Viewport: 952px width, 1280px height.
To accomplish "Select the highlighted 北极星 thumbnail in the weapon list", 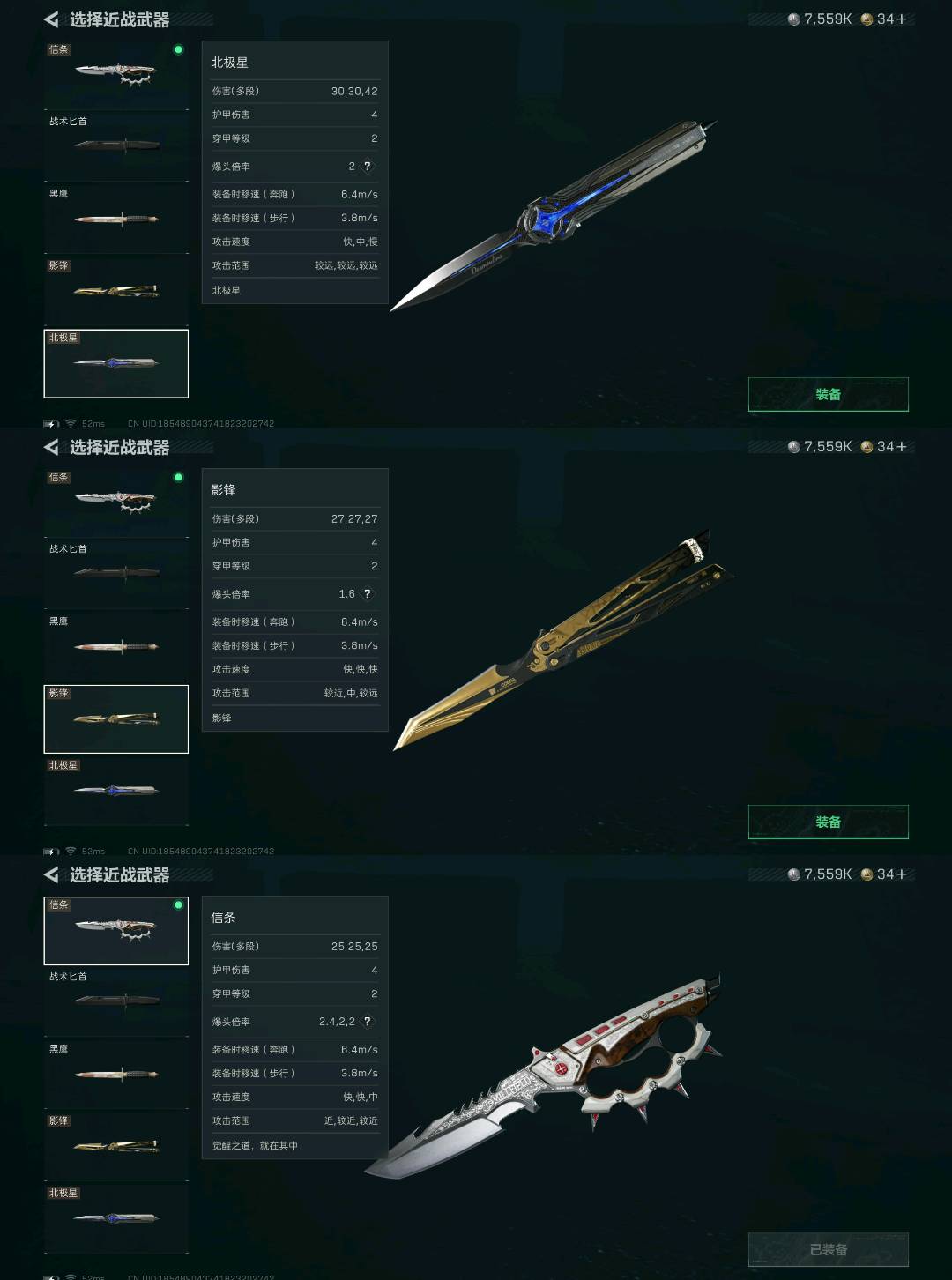I will 116,363.
